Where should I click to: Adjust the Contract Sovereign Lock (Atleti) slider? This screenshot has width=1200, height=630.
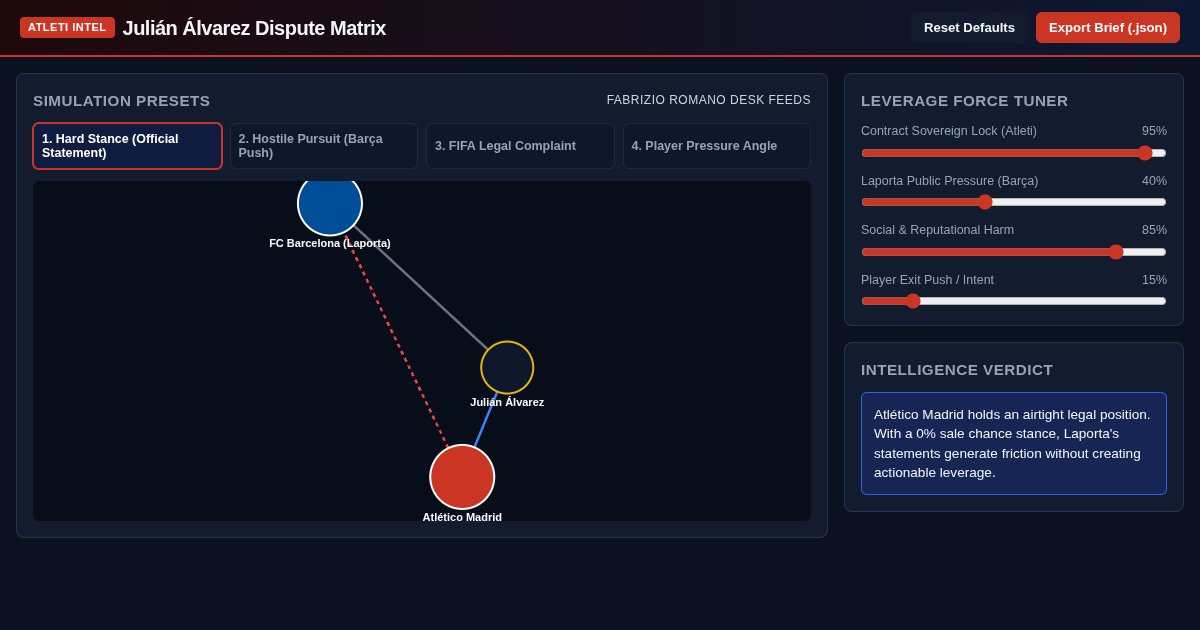(x=1014, y=153)
